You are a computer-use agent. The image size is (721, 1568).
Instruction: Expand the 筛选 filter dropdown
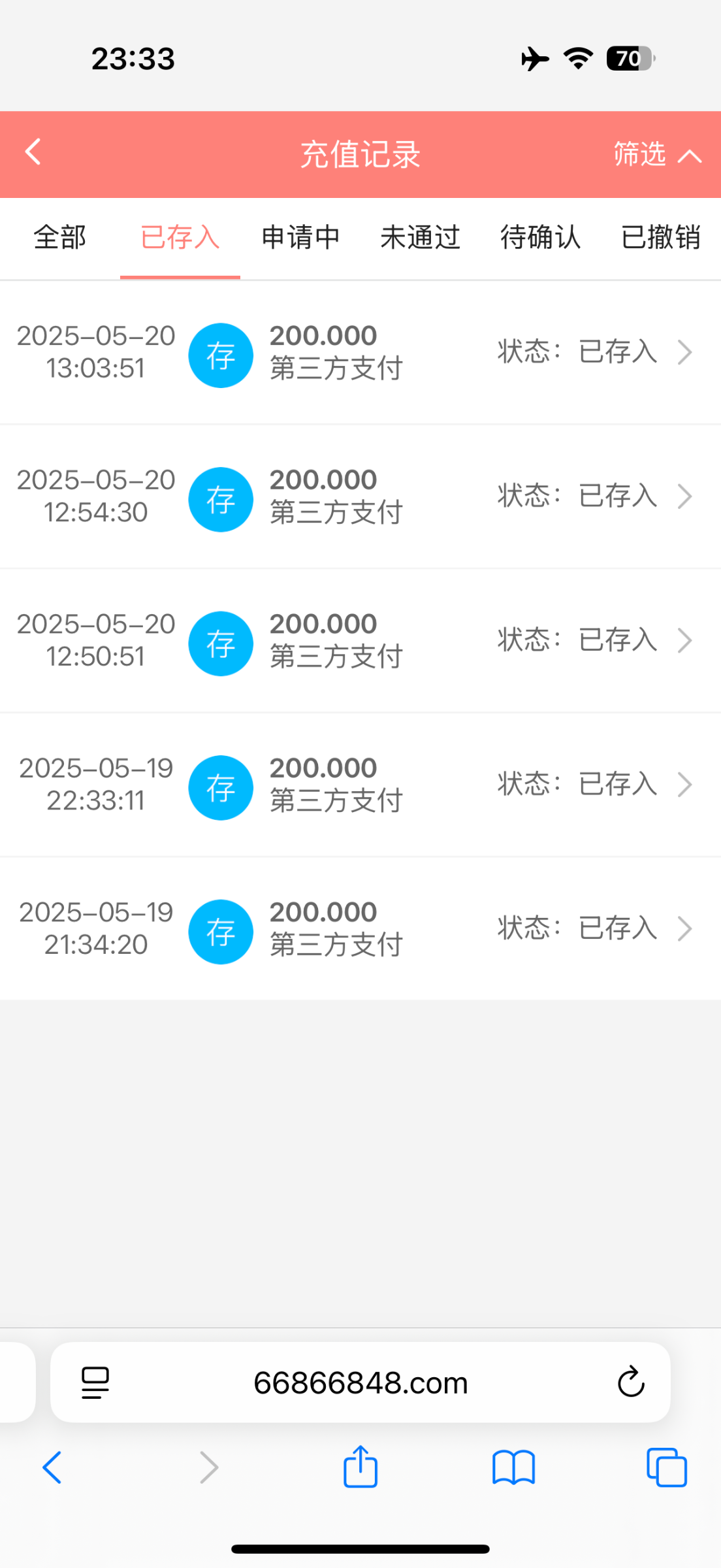click(656, 155)
